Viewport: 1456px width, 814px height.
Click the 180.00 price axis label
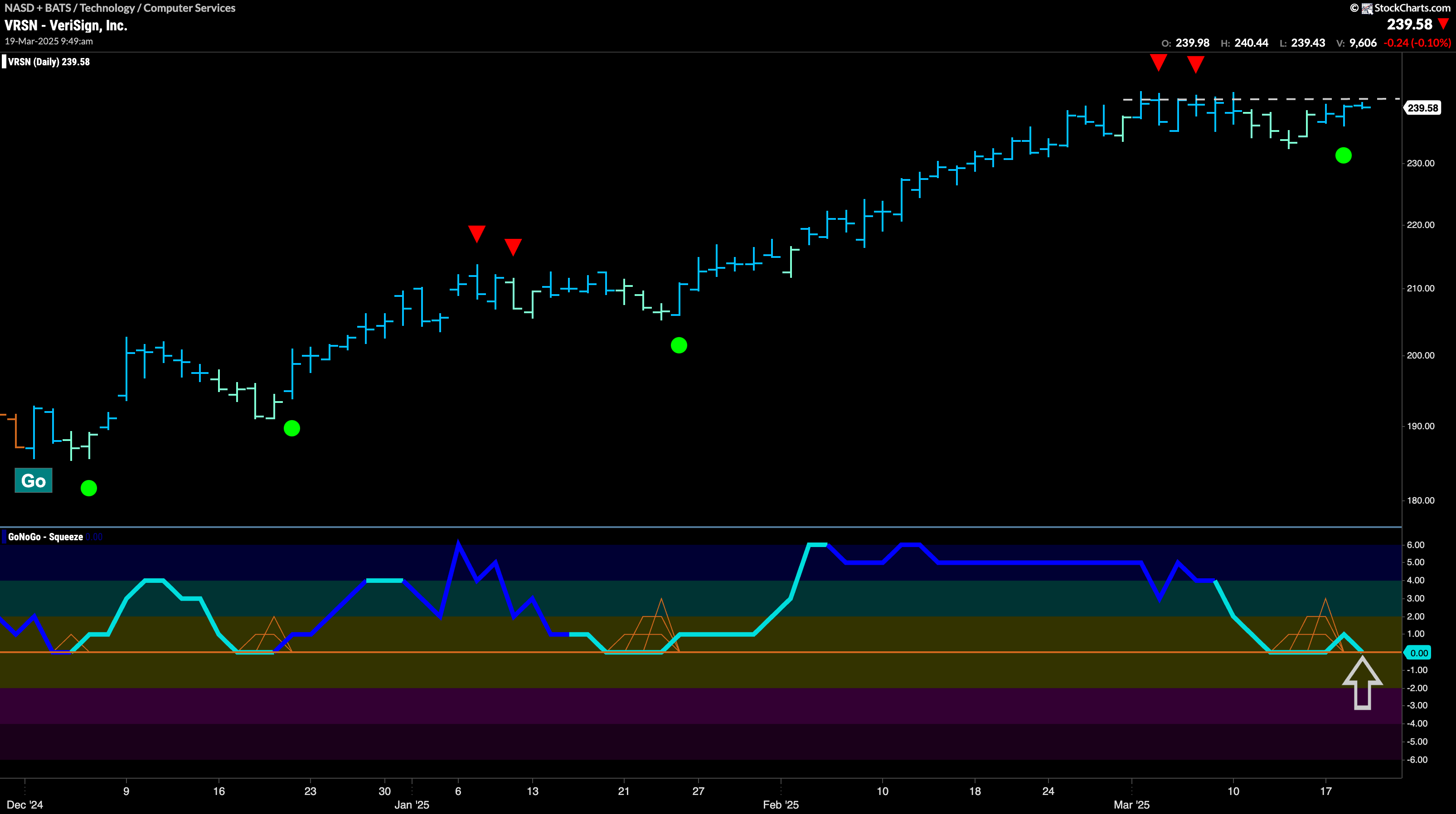1420,500
